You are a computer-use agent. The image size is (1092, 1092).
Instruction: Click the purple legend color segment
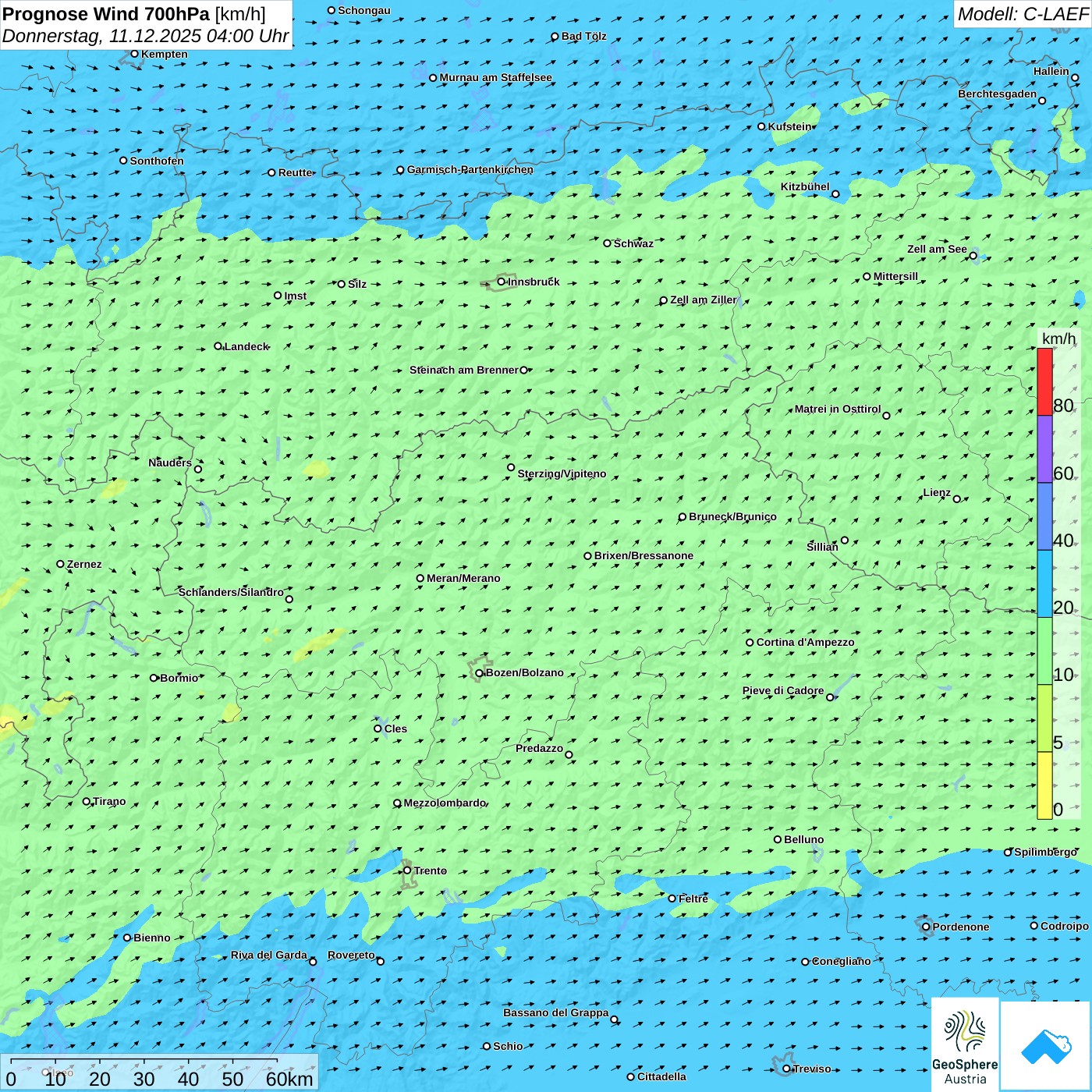[1044, 449]
